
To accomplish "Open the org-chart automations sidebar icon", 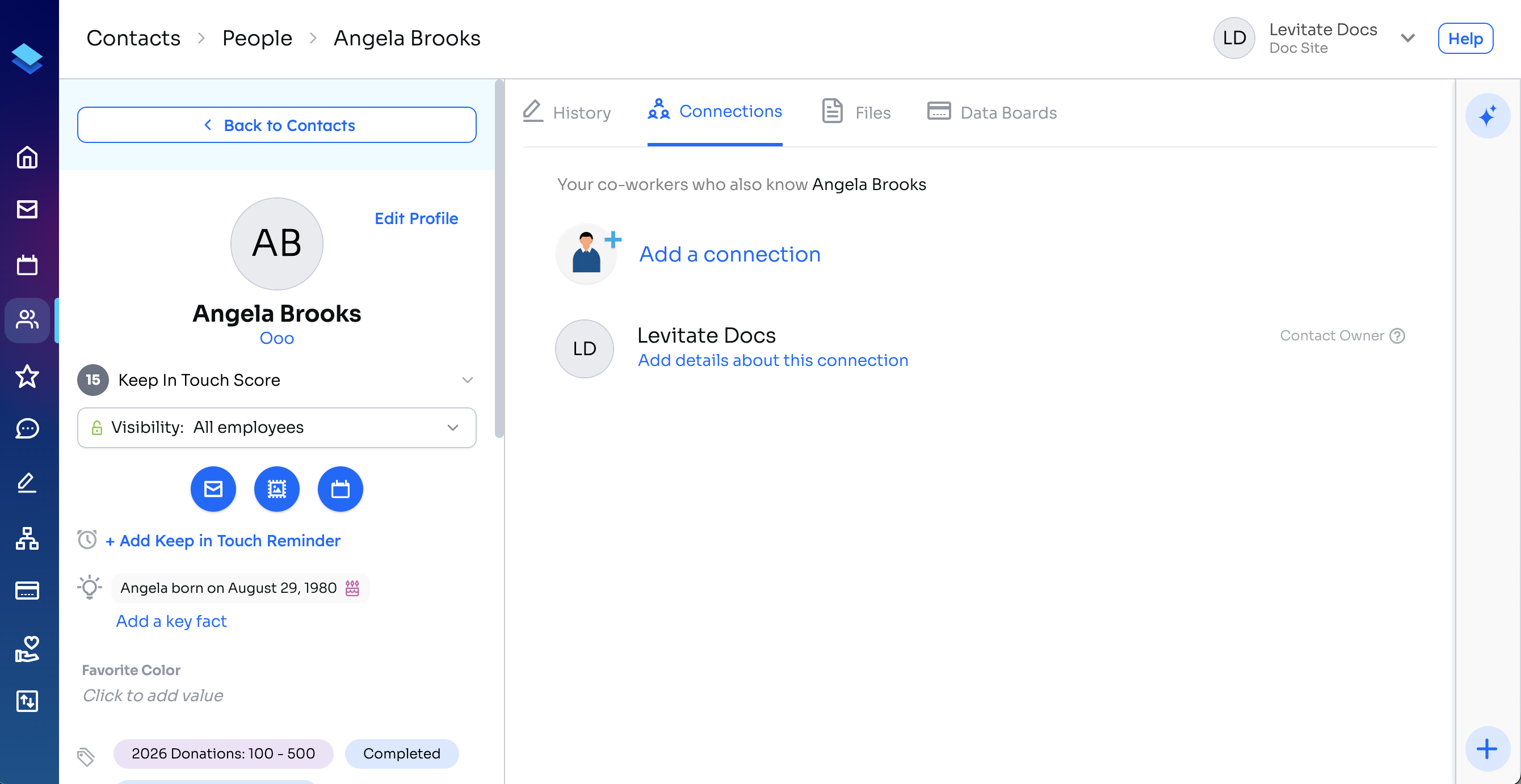I will click(x=27, y=538).
